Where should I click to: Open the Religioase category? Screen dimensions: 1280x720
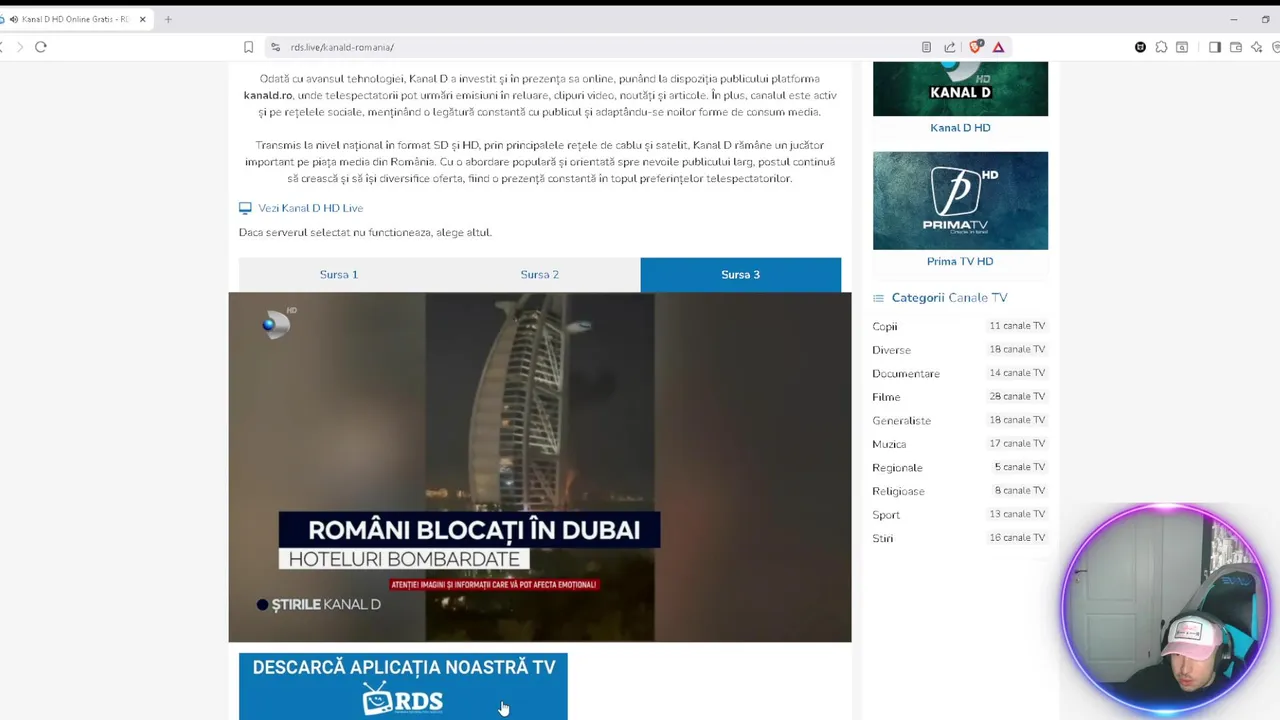898,491
